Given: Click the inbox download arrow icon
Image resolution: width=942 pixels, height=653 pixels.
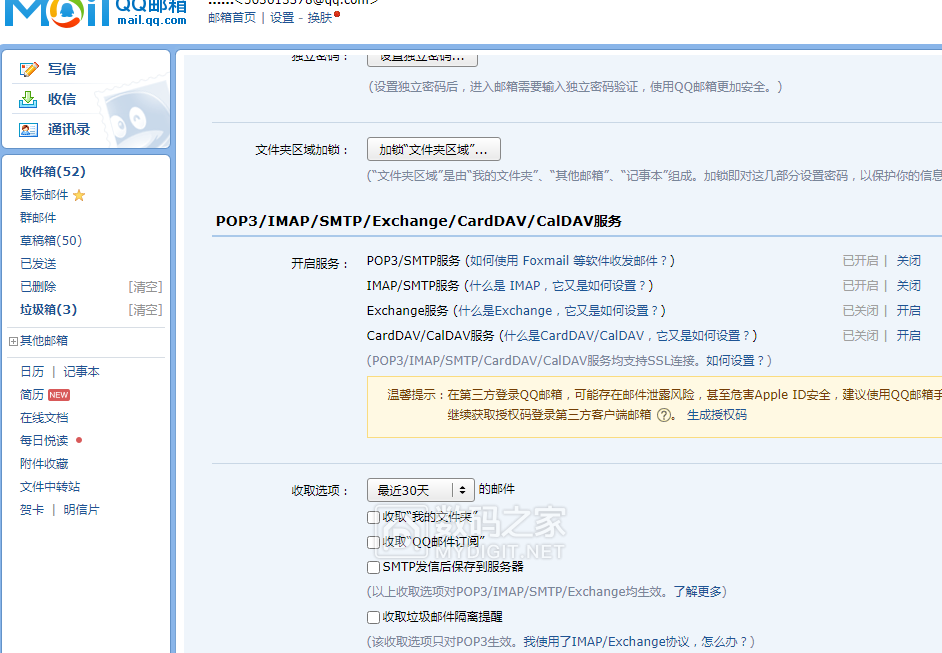Looking at the screenshot, I should pyautogui.click(x=29, y=100).
